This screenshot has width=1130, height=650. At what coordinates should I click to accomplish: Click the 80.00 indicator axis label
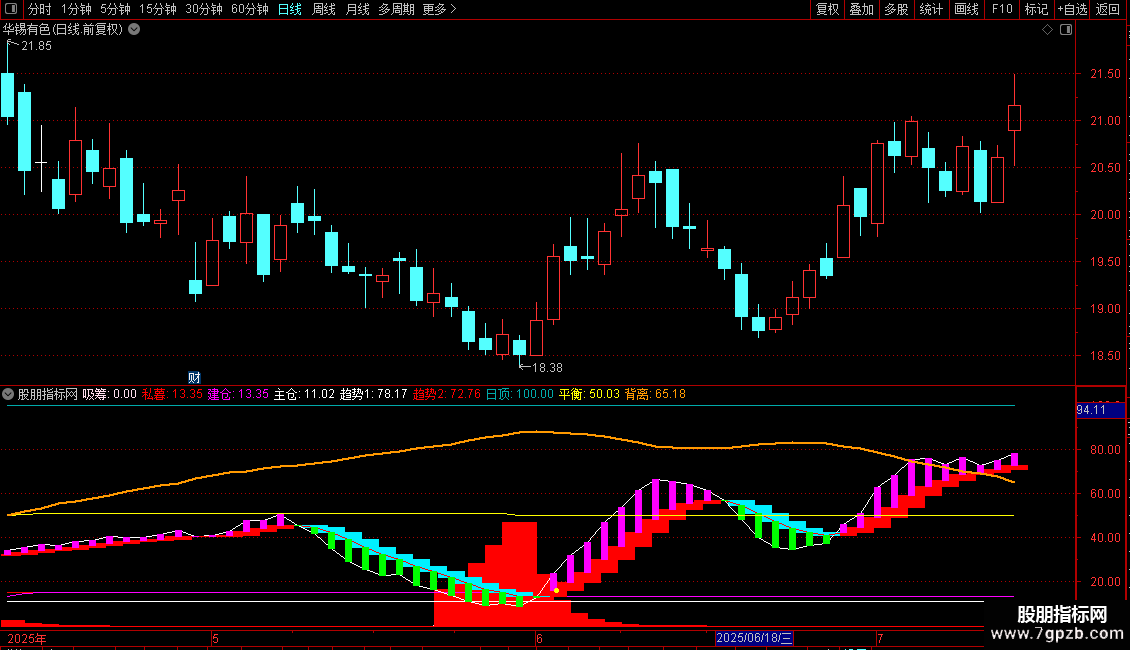click(x=1105, y=450)
